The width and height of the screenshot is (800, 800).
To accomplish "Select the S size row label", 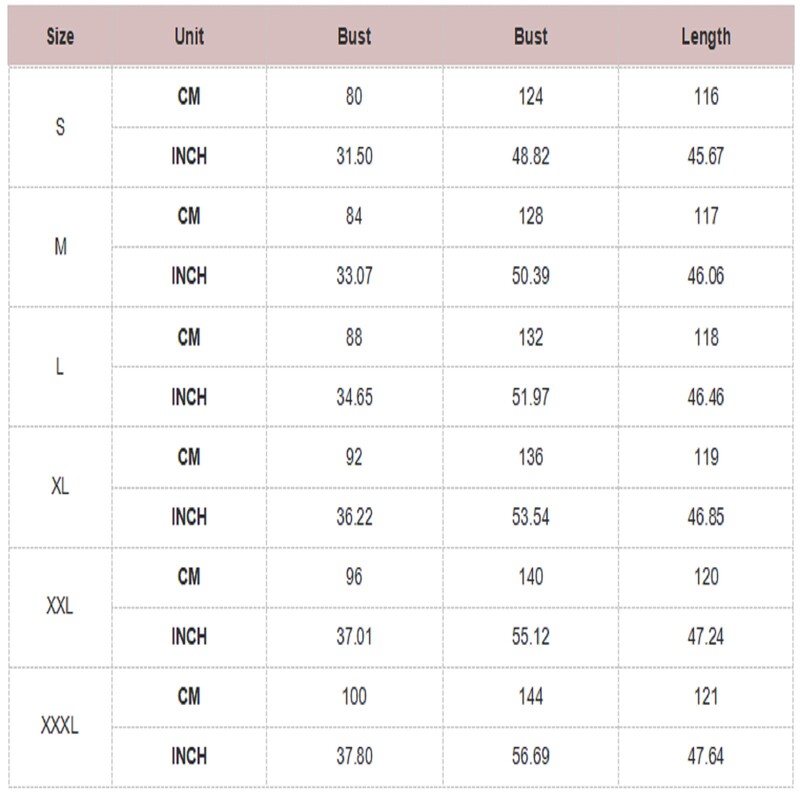I will point(60,127).
